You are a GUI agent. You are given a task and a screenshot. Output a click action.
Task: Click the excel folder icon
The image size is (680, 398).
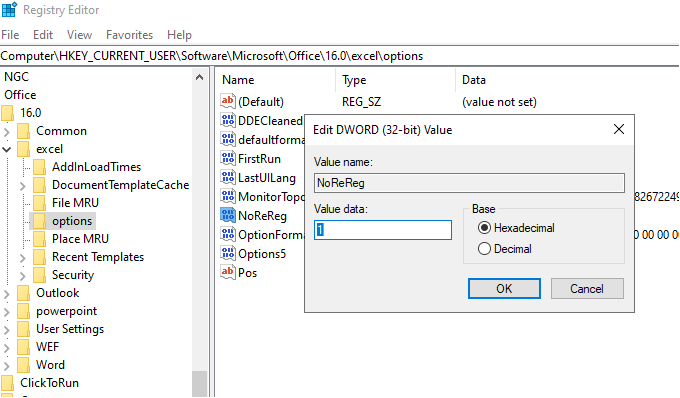tap(23, 149)
